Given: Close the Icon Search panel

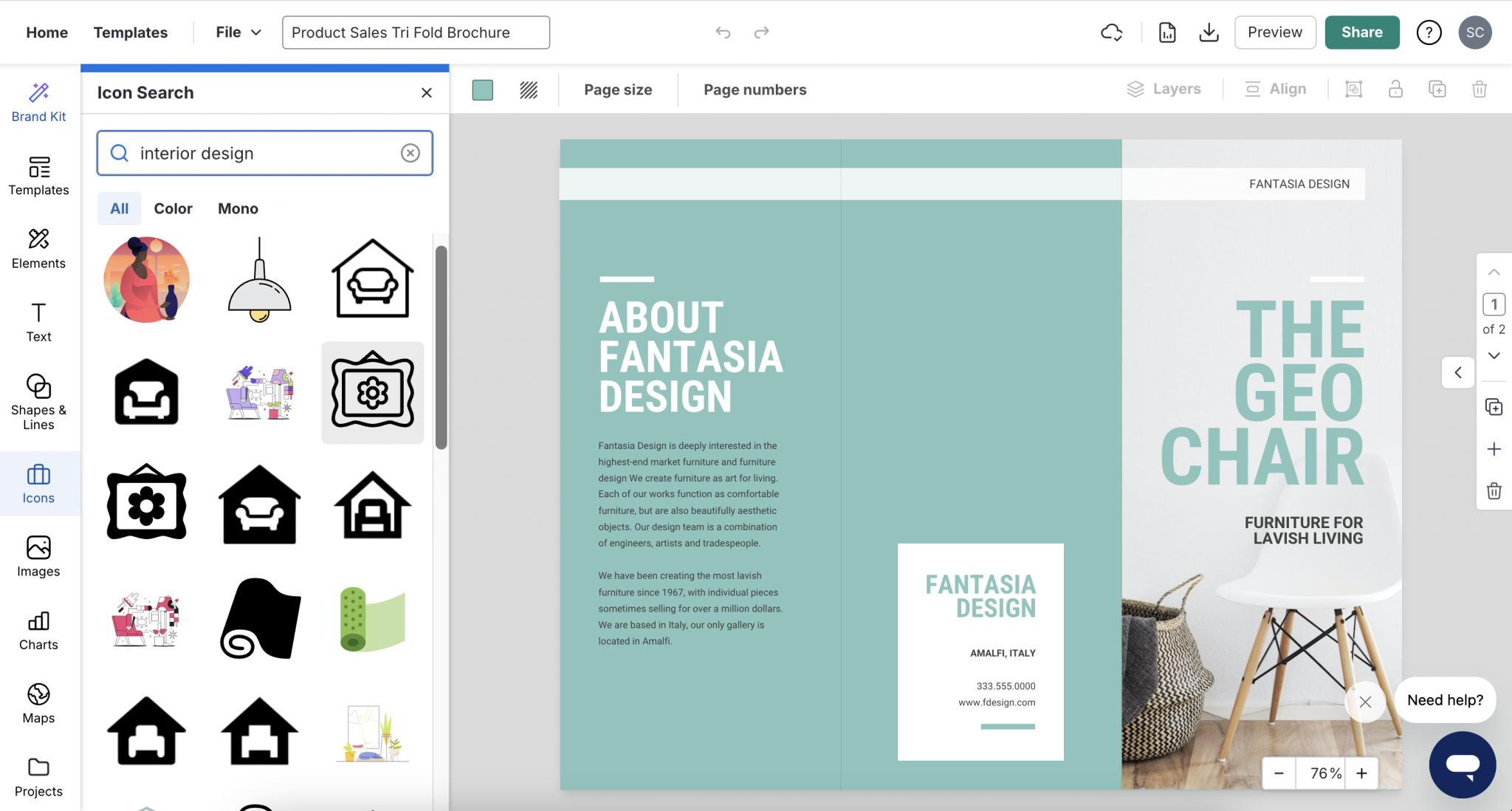Looking at the screenshot, I should [426, 92].
